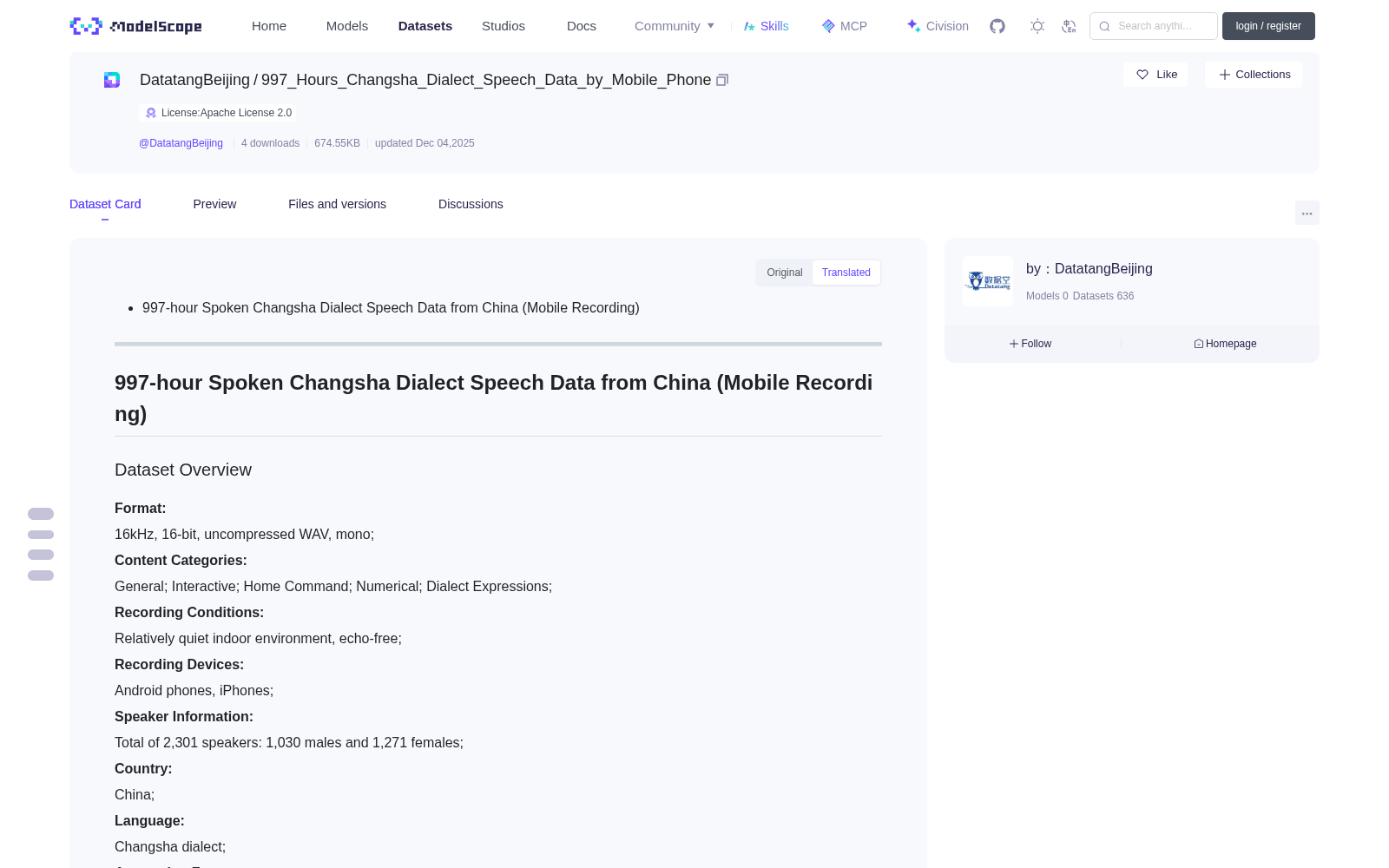Click 'Relatively quiet indoor environment, echo-free;'
Screen dimensions: 1389x868
(x=258, y=639)
